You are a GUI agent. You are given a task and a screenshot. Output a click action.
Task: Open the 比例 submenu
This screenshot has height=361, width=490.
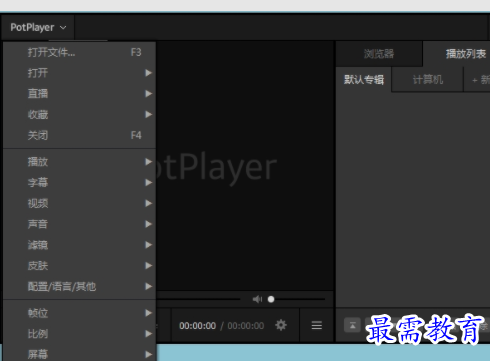click(x=79, y=334)
